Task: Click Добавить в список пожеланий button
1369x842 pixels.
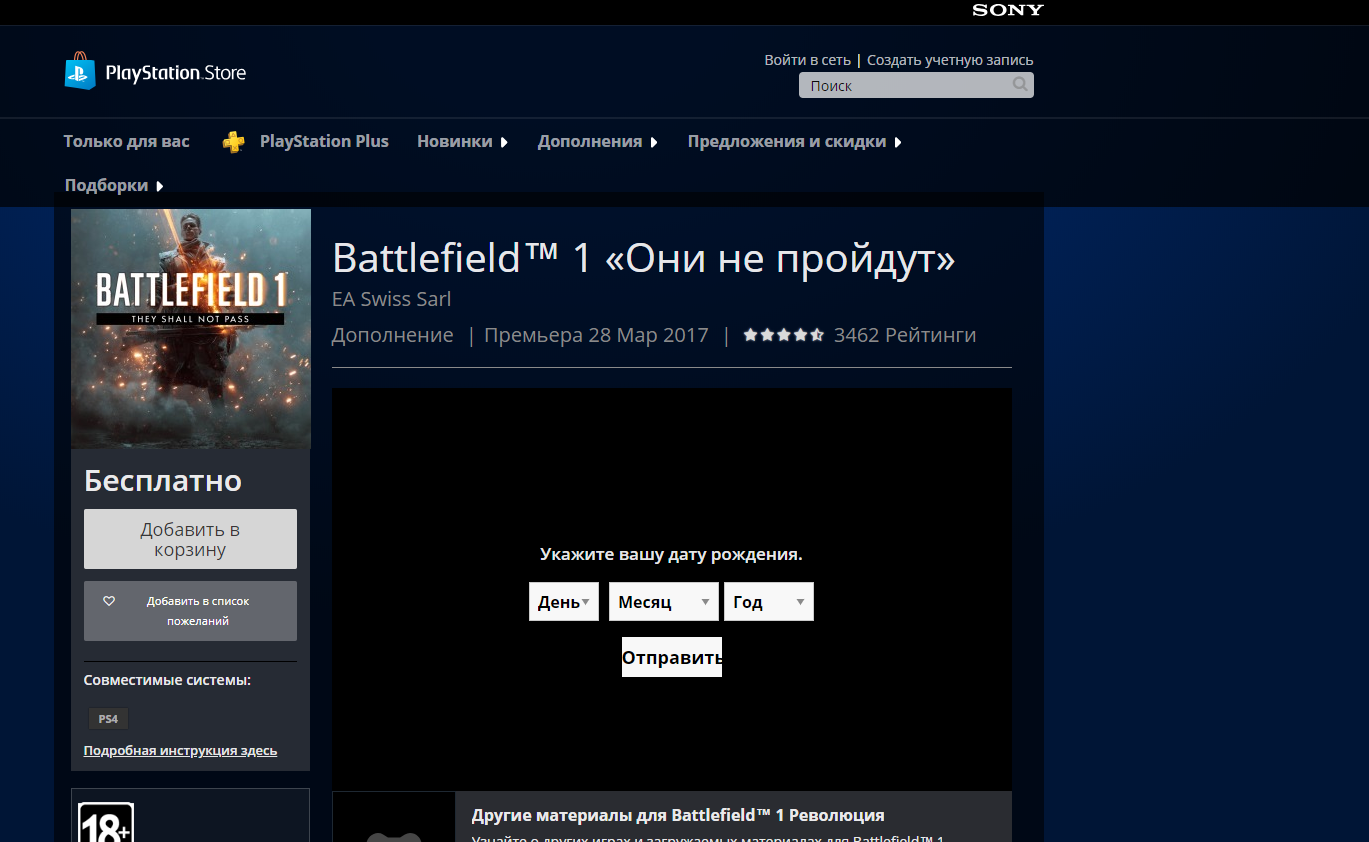Action: point(190,611)
